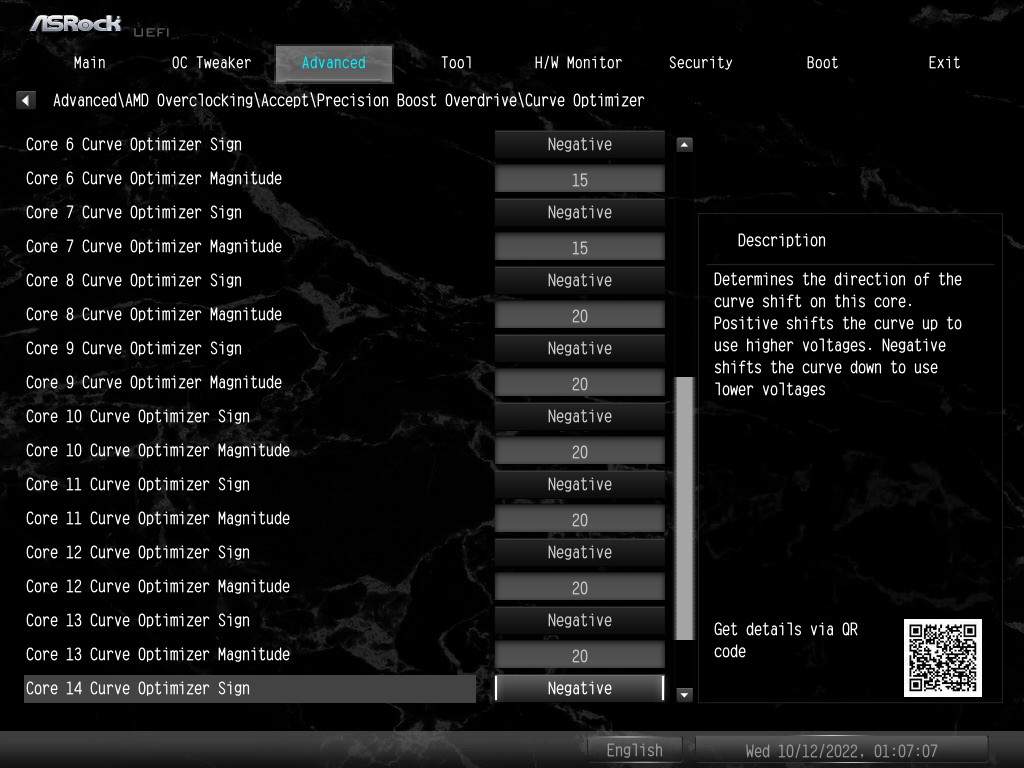Open the Tool tab
The height and width of the screenshot is (768, 1024).
point(456,63)
